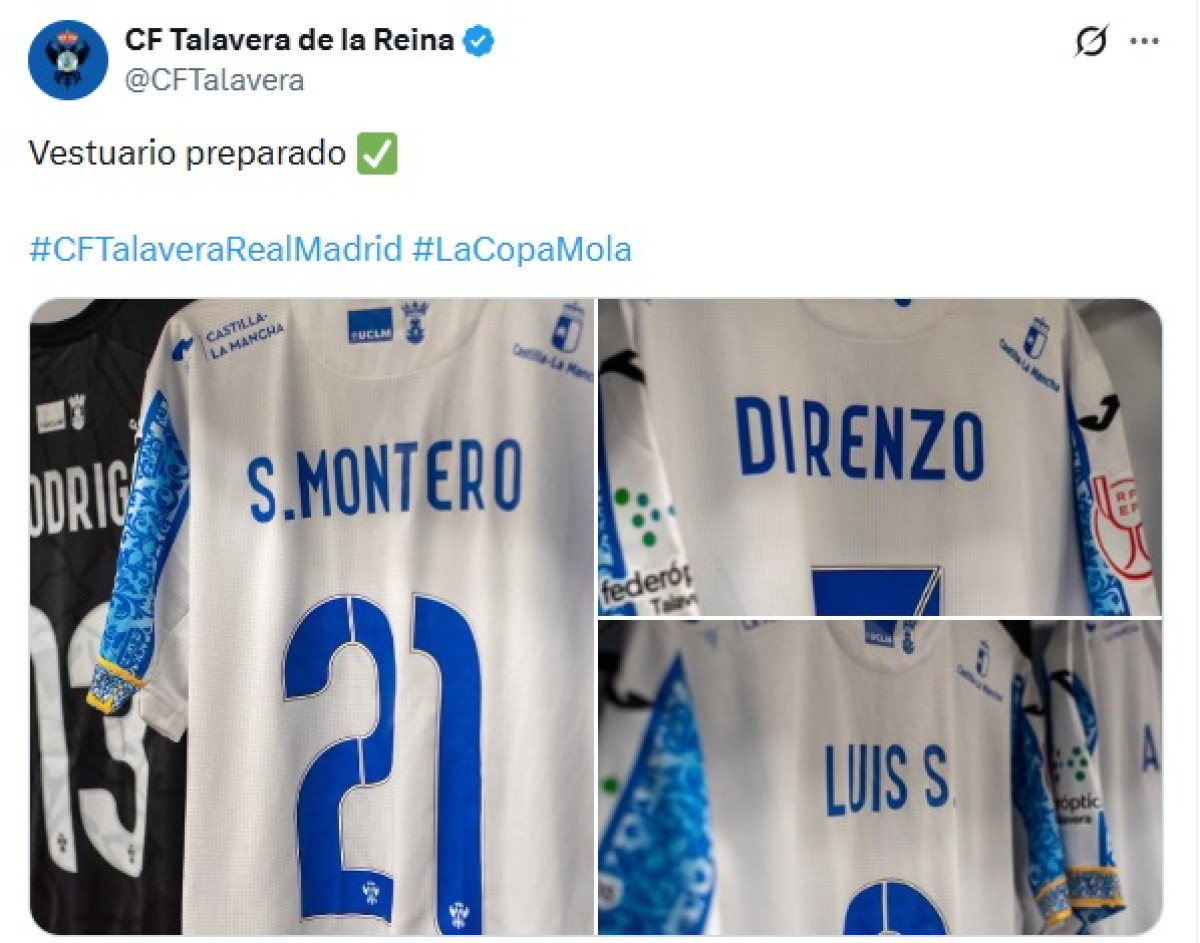Click the federópticos sponsor logo on the sleeve
The height and width of the screenshot is (943, 1200).
click(x=645, y=555)
